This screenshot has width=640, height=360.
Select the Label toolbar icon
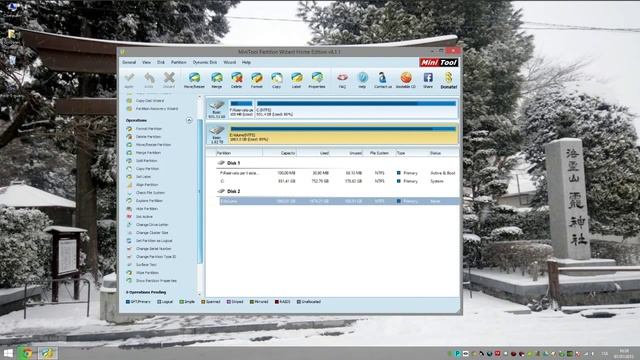pos(296,80)
